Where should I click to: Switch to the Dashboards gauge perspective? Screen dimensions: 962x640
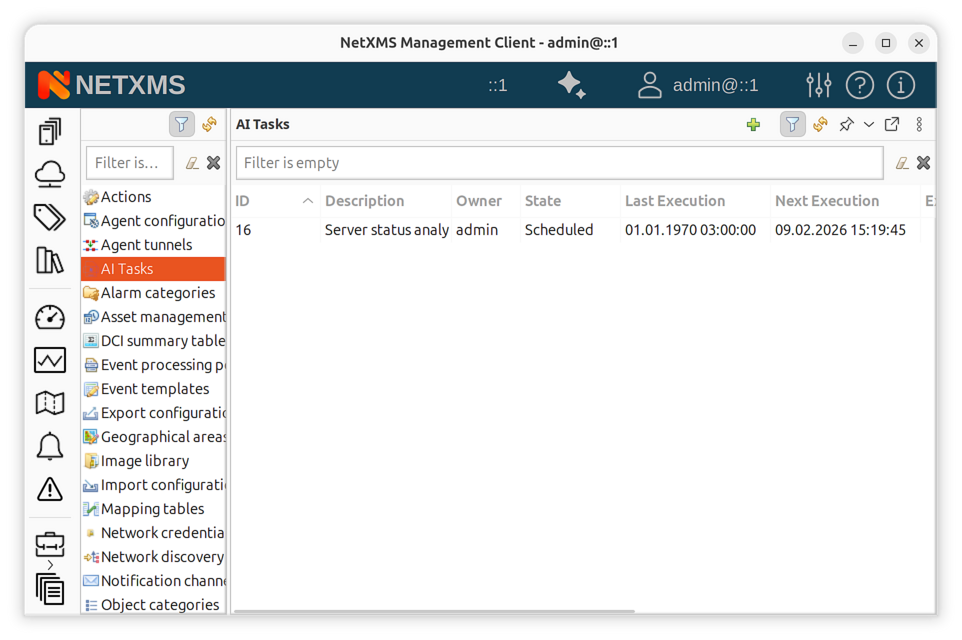(x=50, y=317)
